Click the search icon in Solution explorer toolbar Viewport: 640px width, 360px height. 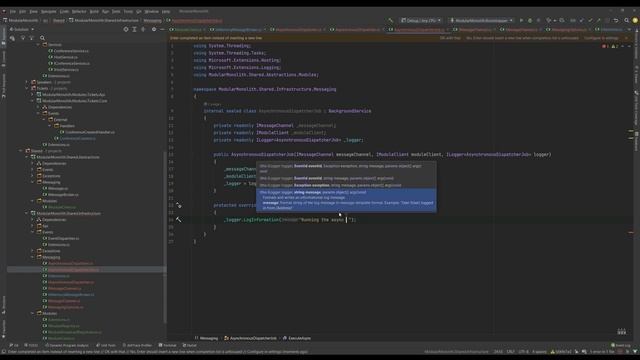pos(42,38)
